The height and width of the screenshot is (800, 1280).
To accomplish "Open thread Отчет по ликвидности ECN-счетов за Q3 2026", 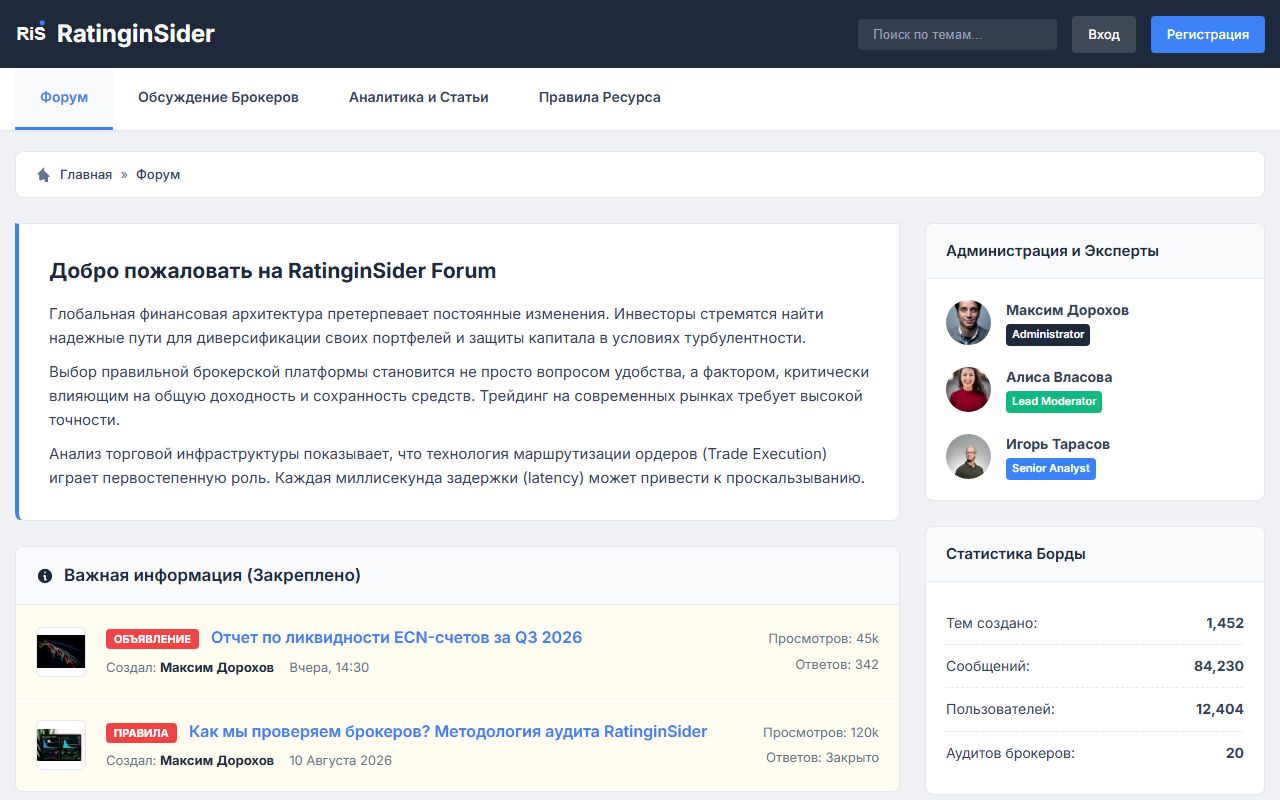I will point(397,638).
